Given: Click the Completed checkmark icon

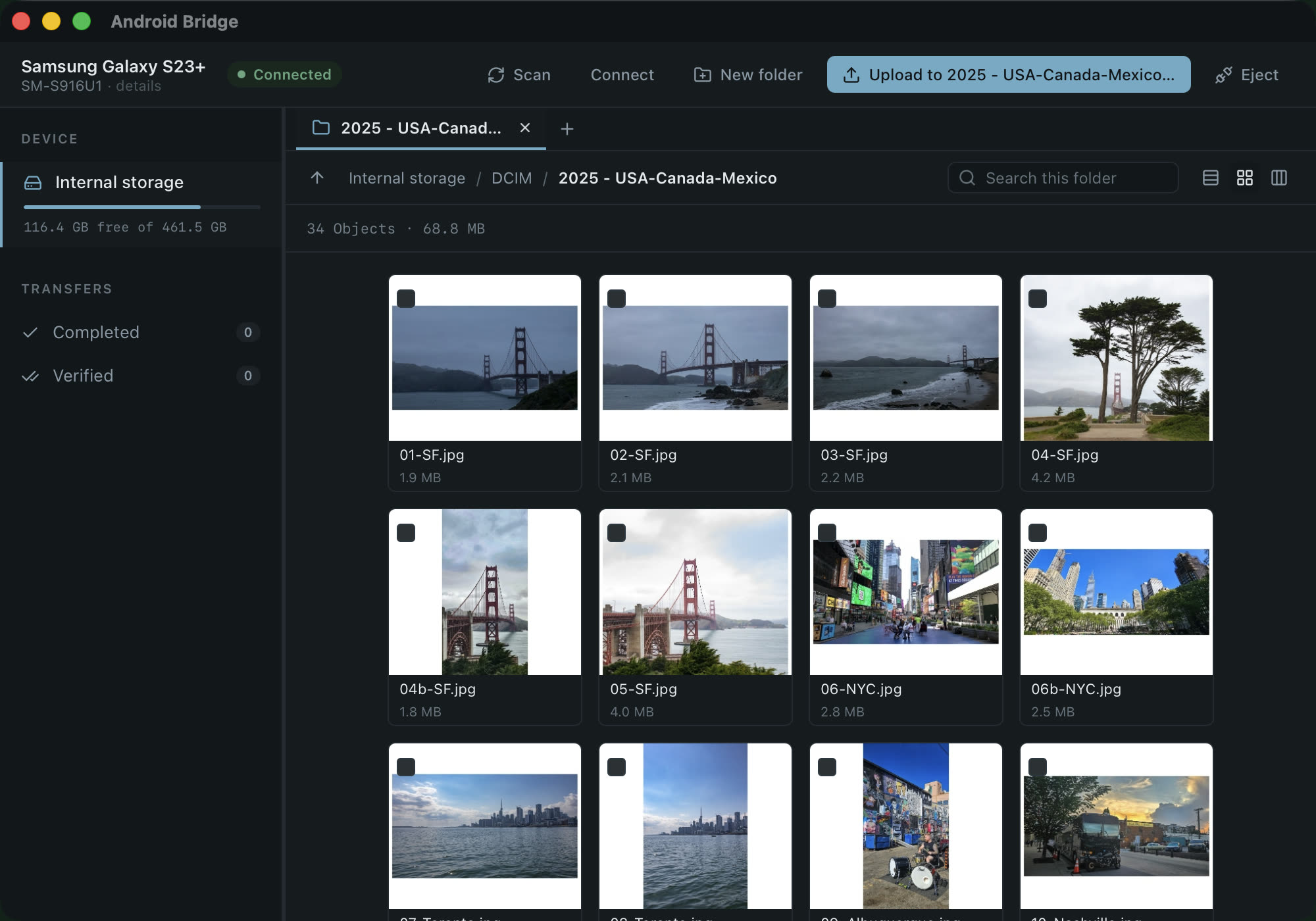Looking at the screenshot, I should pyautogui.click(x=30, y=332).
